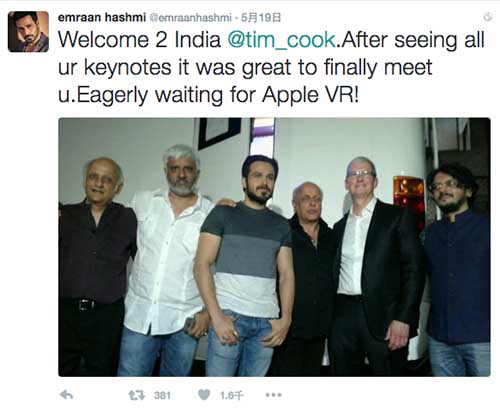Open the @tim_cook mention link
Screen dimensions: 500x412
click(281, 40)
